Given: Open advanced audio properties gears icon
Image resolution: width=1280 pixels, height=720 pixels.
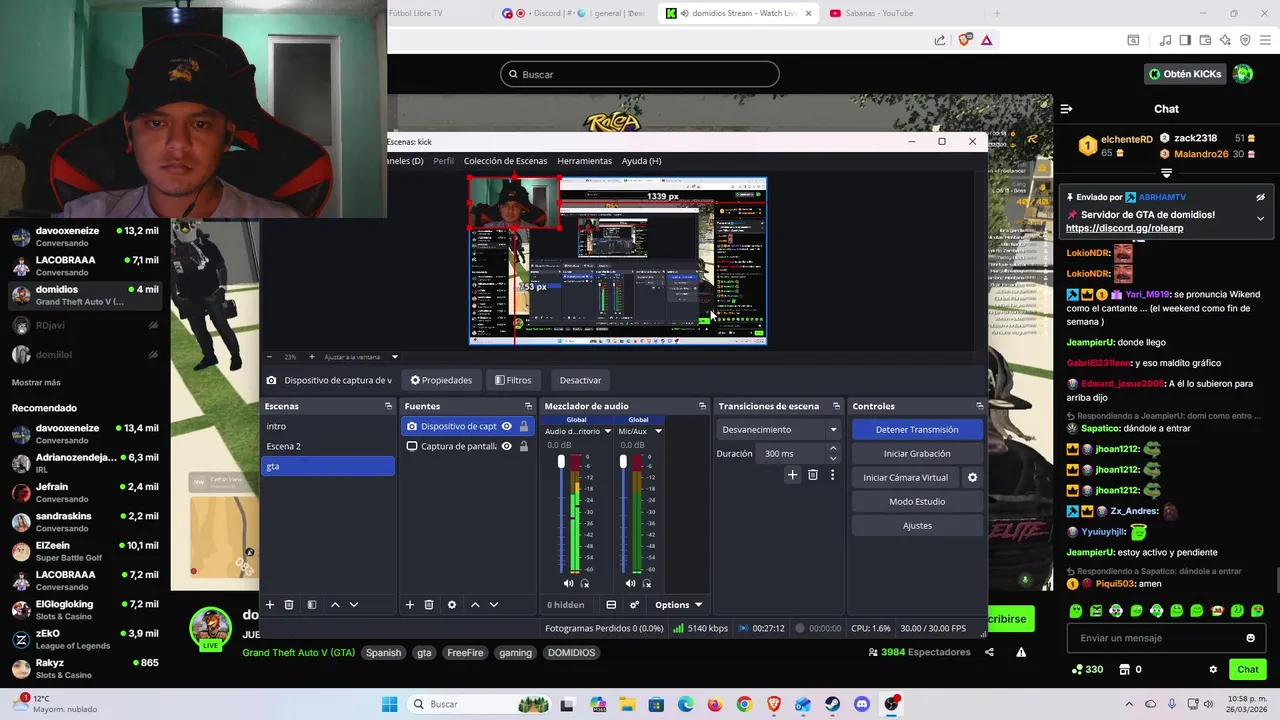Looking at the screenshot, I should click(634, 605).
